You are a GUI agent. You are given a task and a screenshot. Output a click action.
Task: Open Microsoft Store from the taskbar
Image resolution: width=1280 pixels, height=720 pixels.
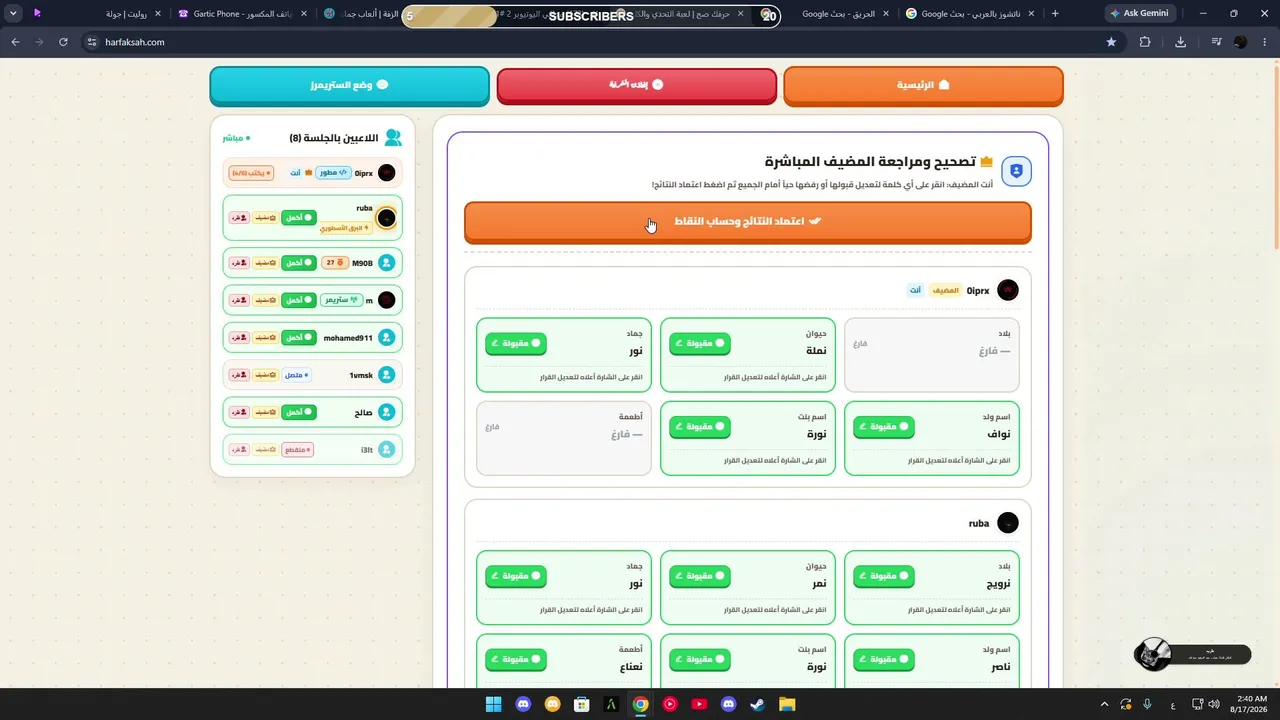[582, 704]
